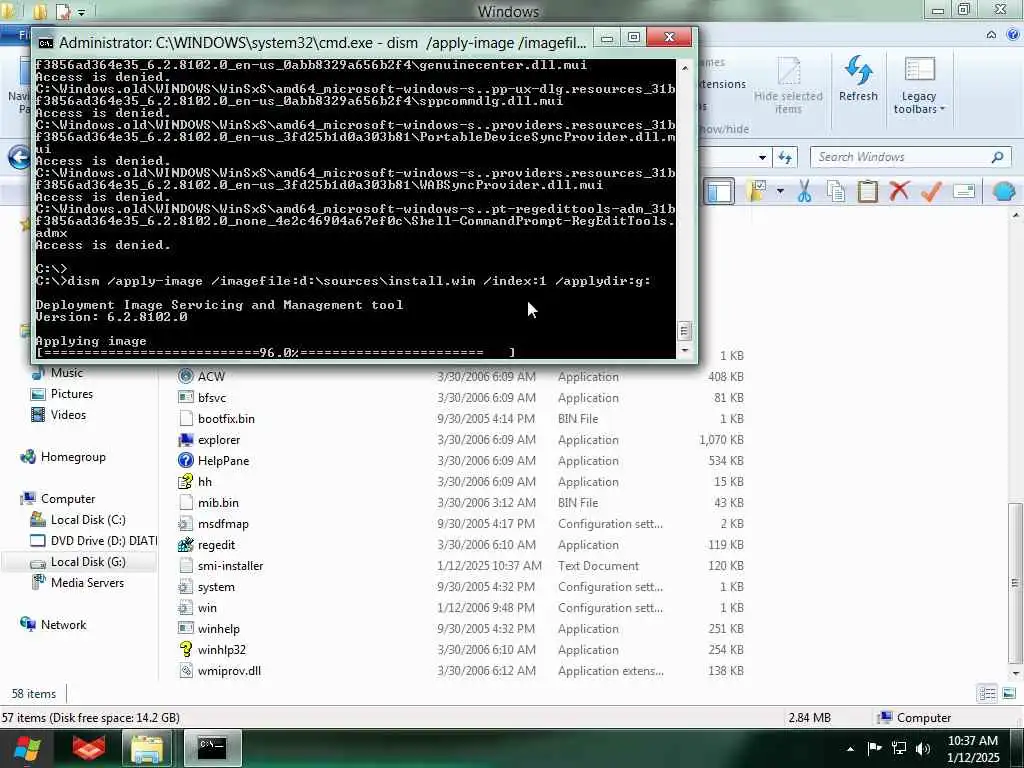Image resolution: width=1024 pixels, height=768 pixels.
Task: Click the Paste clipboard icon
Action: pos(867,191)
